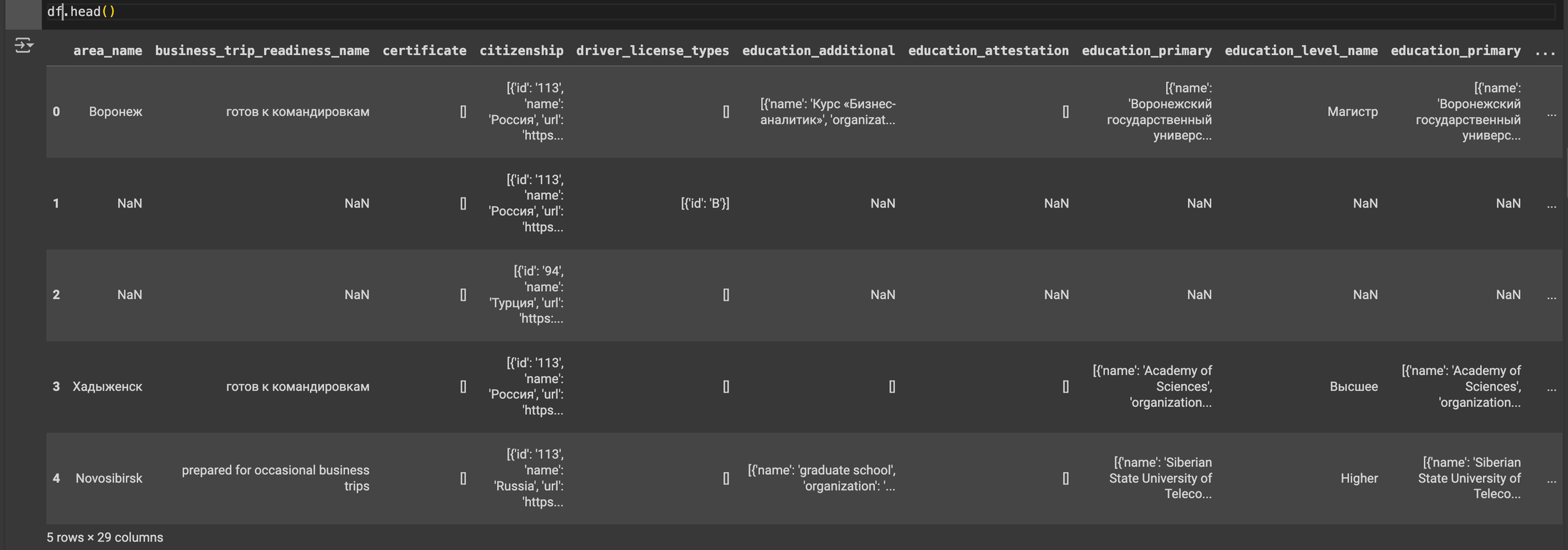Click the 'graduate school' education_additional cell
The height and width of the screenshot is (550, 1568).
pos(821,478)
